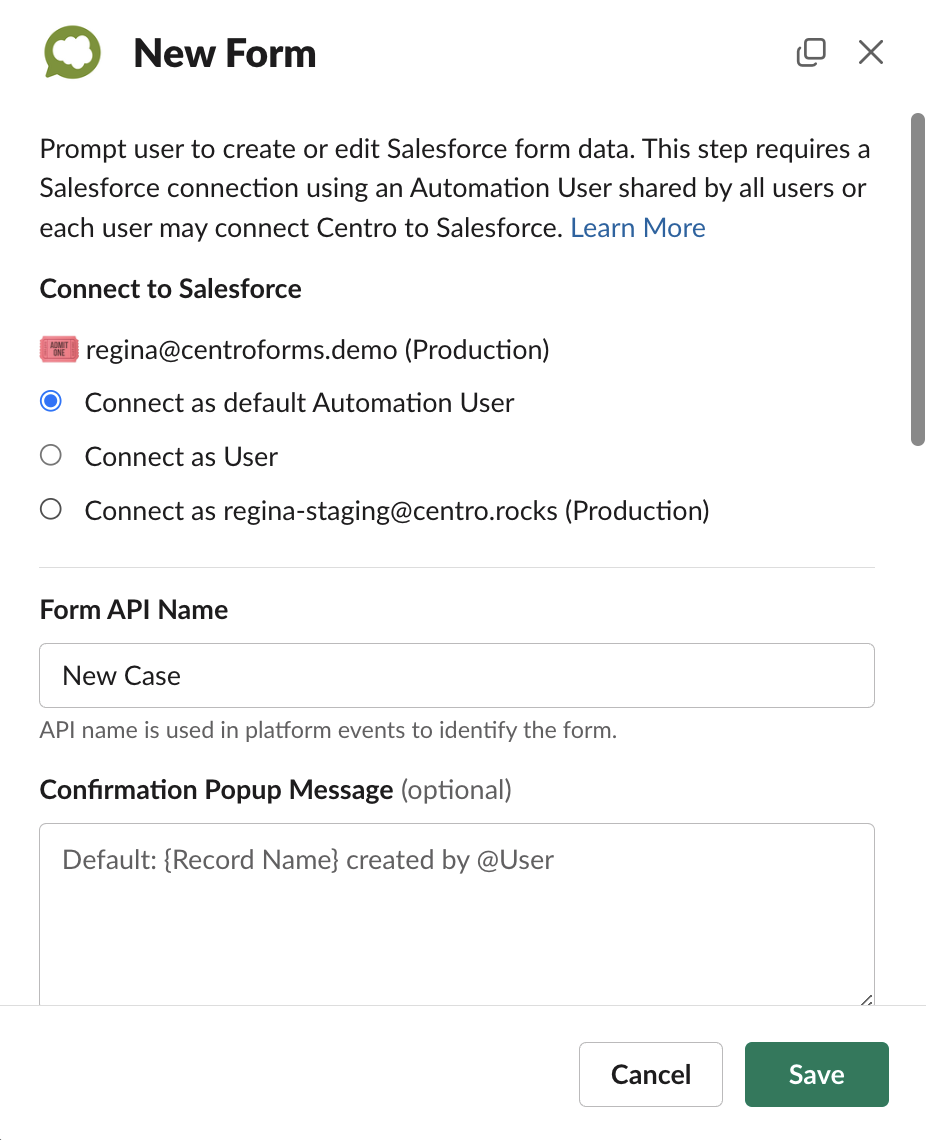Click the Connect to Salesforce heading
This screenshot has height=1140, width=926.
pos(170,289)
